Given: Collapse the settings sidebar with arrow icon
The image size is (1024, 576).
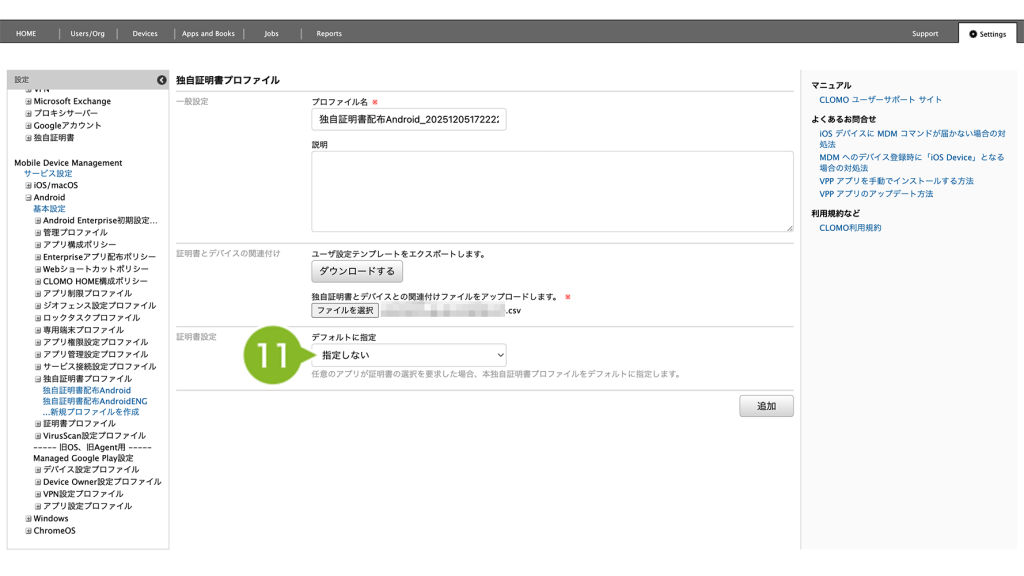Looking at the screenshot, I should coord(162,80).
